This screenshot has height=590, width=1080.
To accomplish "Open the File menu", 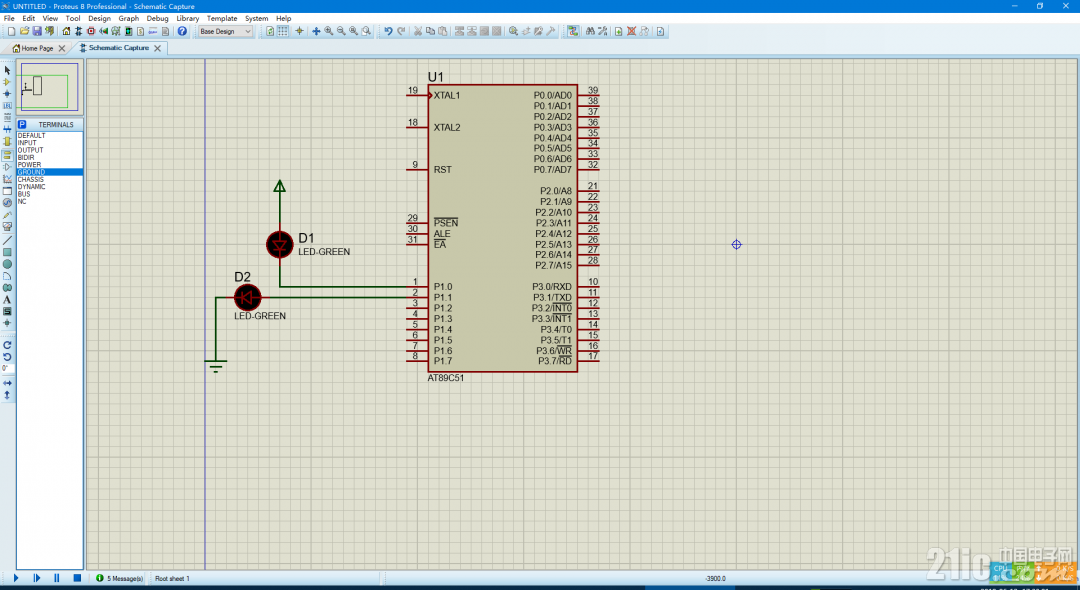I will 9,19.
